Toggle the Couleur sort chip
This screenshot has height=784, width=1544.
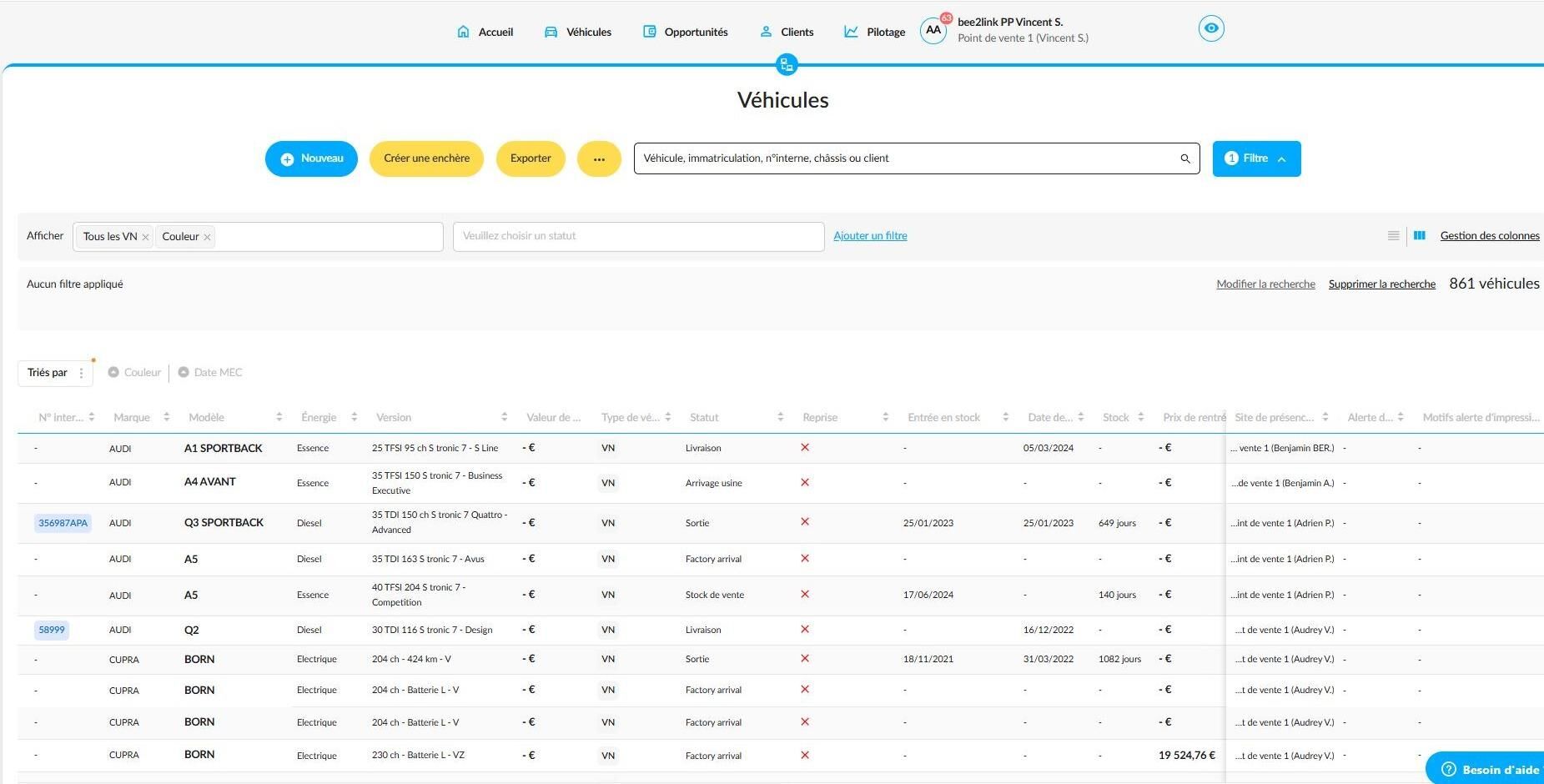tap(134, 373)
